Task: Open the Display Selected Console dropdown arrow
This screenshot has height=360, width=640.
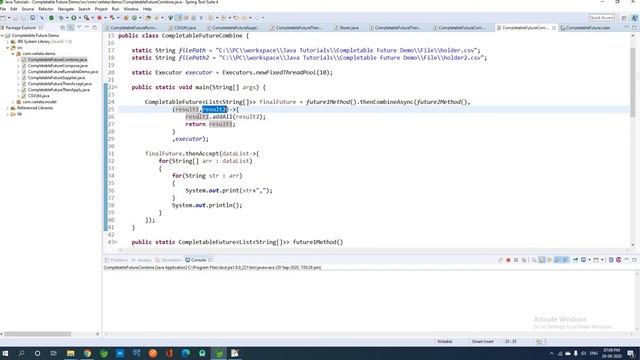Action: 589,260
